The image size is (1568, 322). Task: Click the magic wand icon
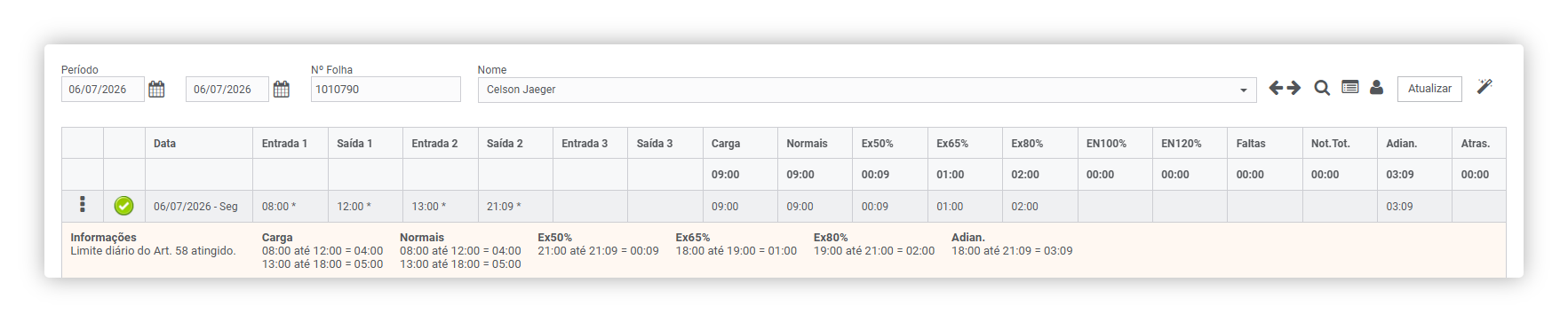coord(1484,86)
